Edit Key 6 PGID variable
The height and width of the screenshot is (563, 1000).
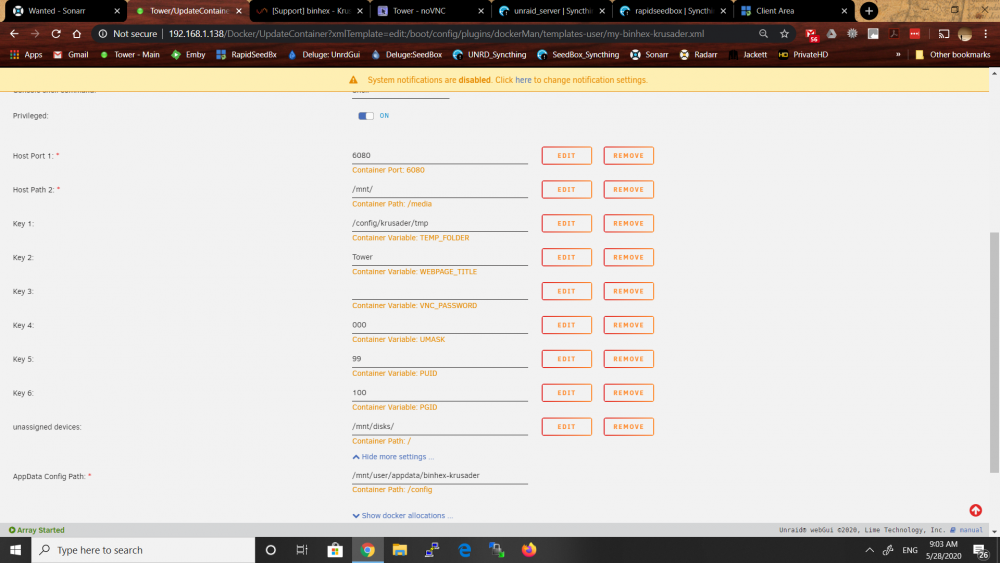pos(566,392)
